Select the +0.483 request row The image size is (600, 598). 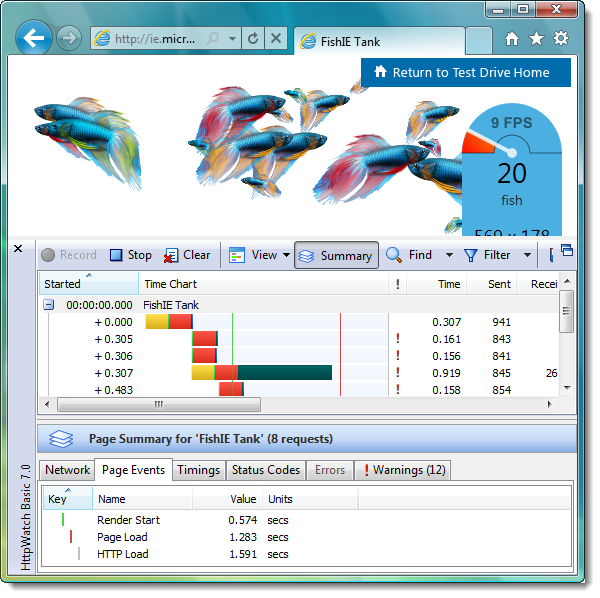click(298, 389)
